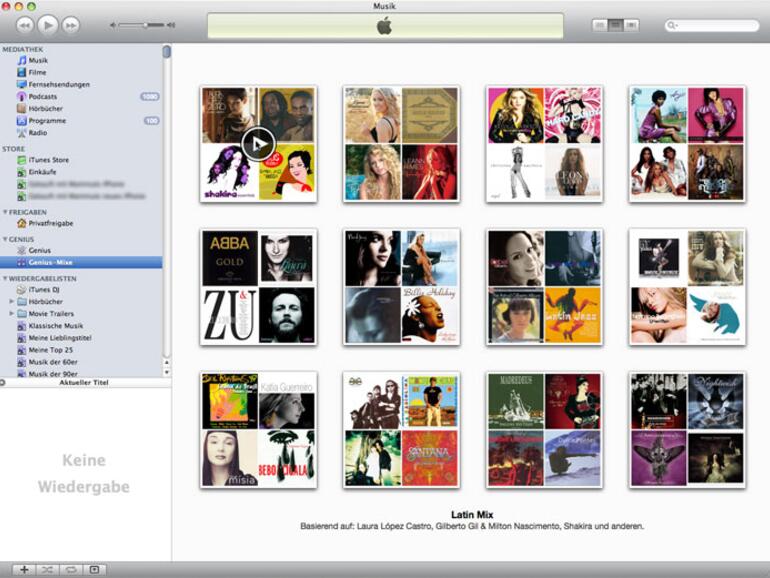The image size is (770, 578).
Task: Open the iTunes DJ playlist
Action: click(46, 289)
